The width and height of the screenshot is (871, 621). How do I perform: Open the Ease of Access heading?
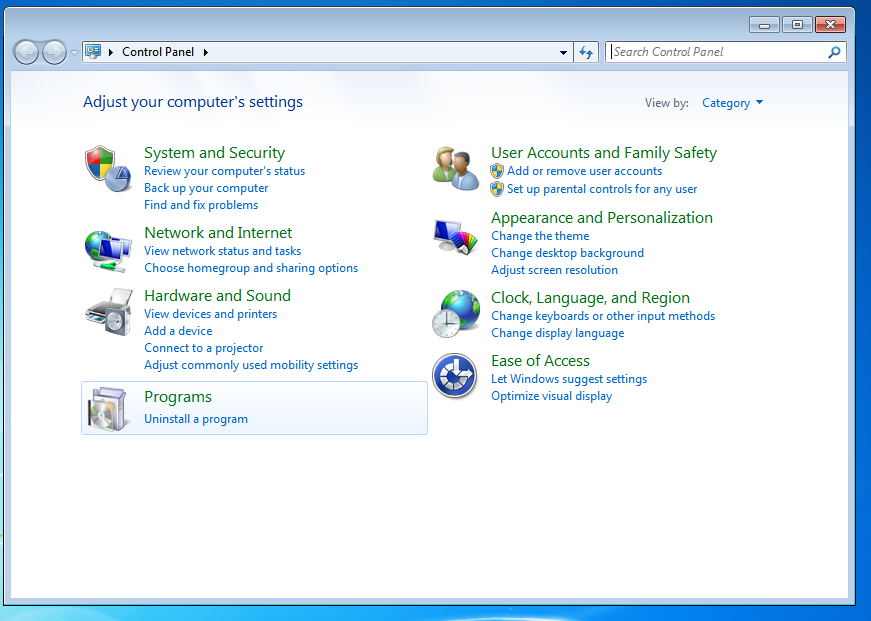pyautogui.click(x=540, y=360)
